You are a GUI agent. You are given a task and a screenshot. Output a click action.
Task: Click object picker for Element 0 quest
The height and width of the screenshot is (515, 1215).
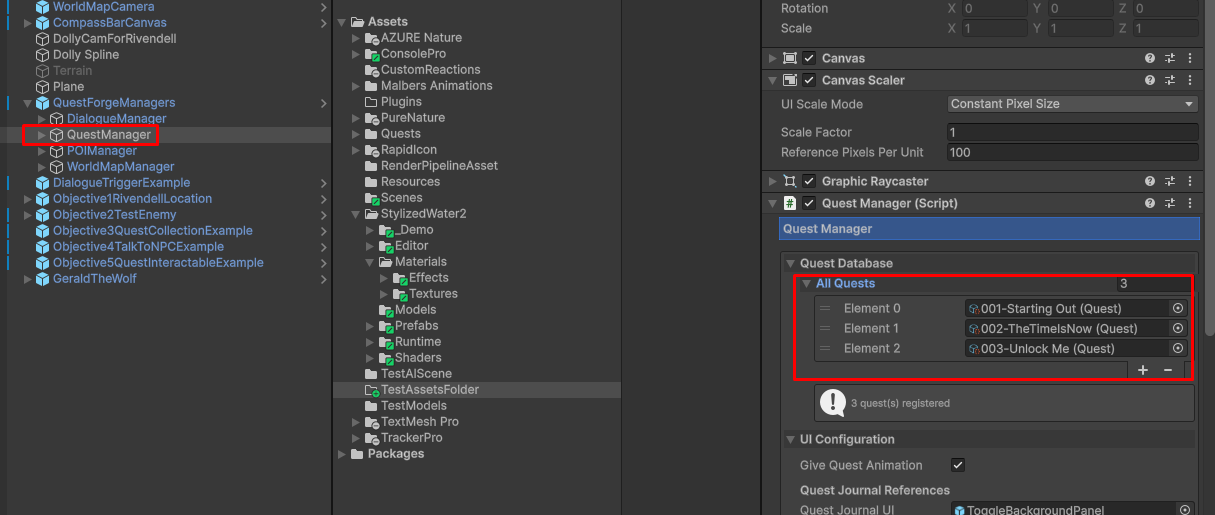tap(1177, 309)
